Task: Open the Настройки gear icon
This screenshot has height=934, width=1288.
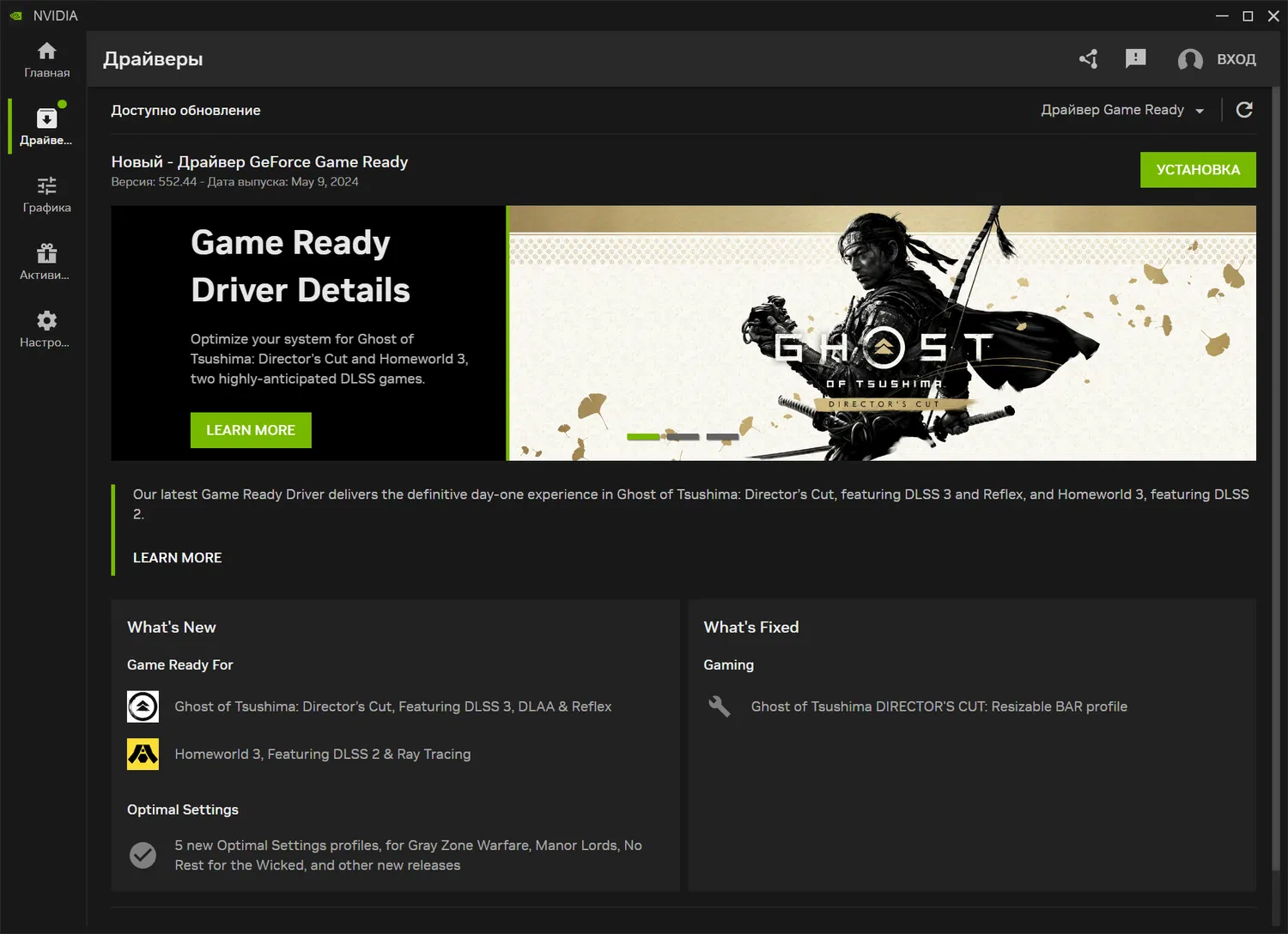Action: coord(46,320)
